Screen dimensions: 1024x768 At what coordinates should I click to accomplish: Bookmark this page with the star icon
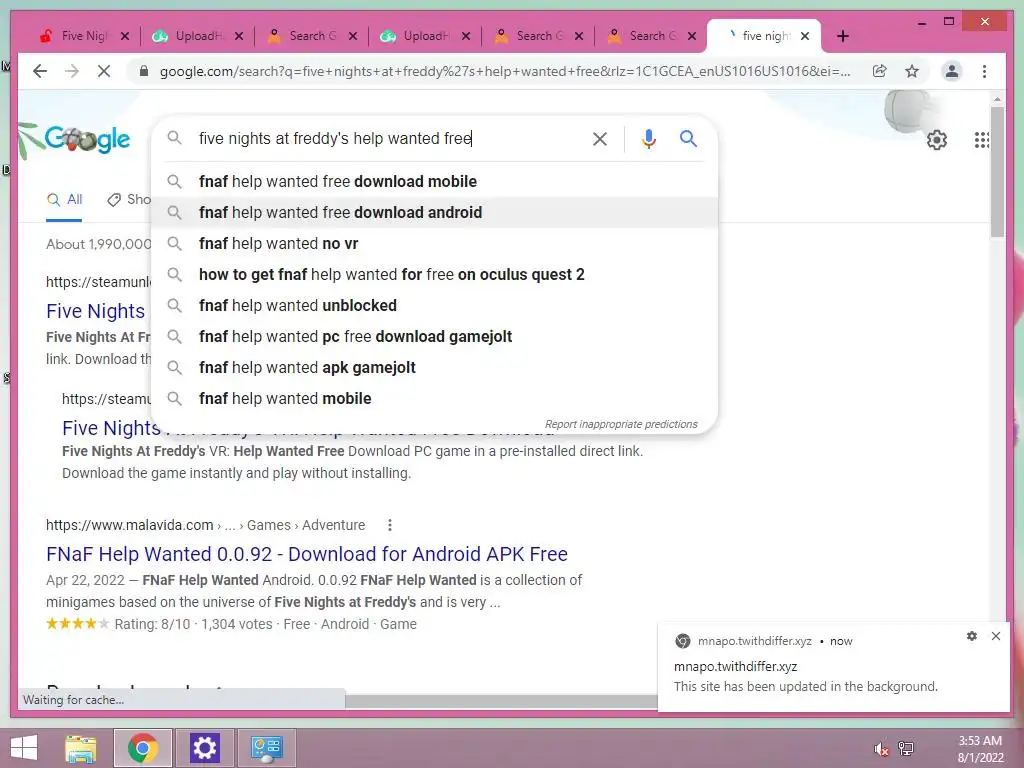[x=912, y=71]
